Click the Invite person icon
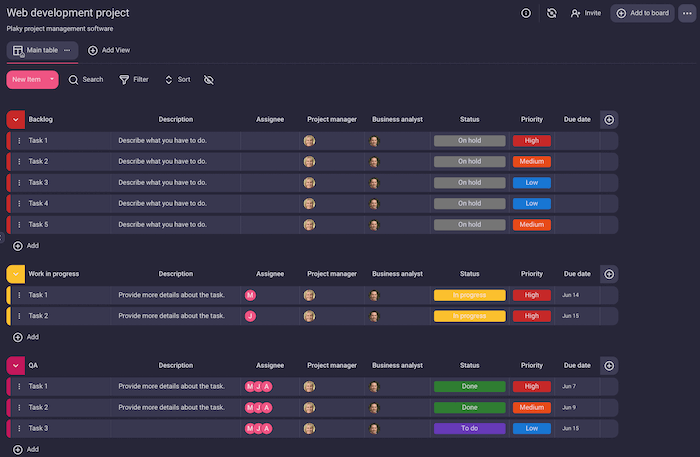Screen dimensions: 700x457 click(576, 13)
